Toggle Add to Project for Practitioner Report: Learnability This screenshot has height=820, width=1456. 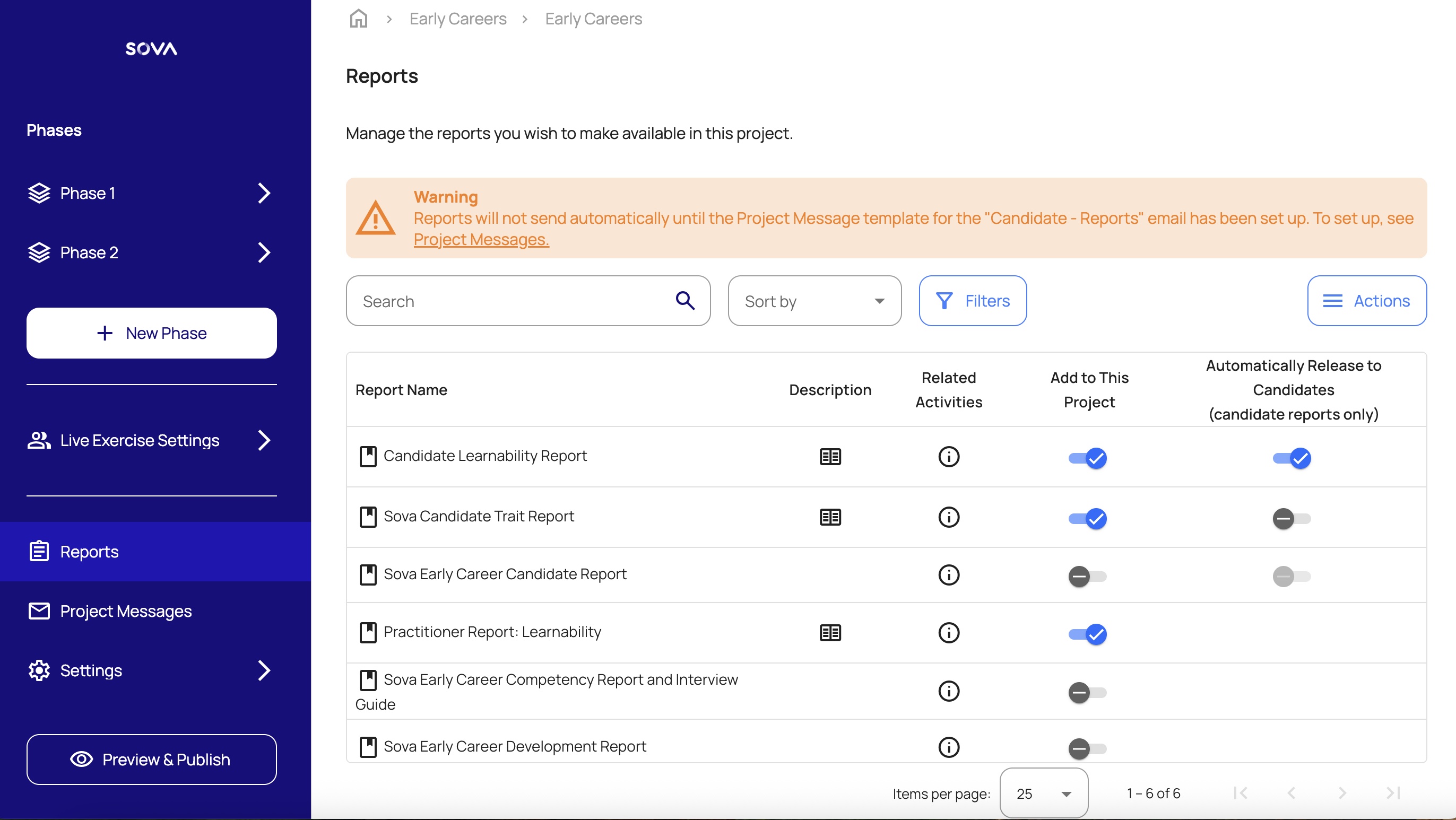coord(1087,635)
